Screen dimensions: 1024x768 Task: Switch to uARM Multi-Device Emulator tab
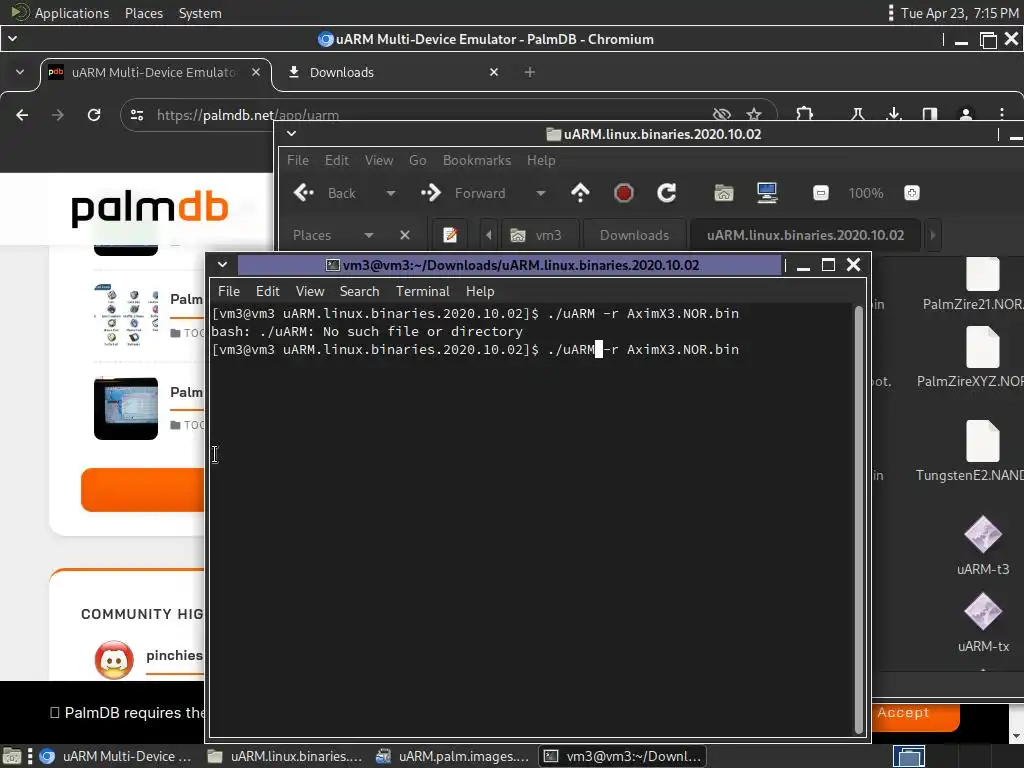(x=153, y=72)
